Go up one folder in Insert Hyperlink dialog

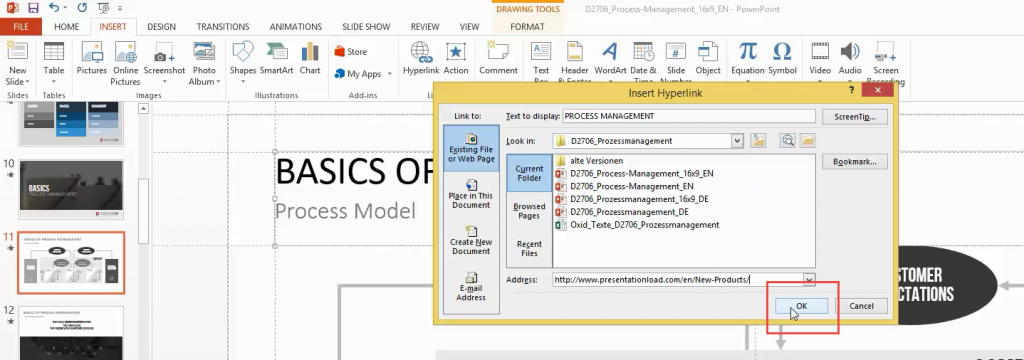click(x=758, y=140)
